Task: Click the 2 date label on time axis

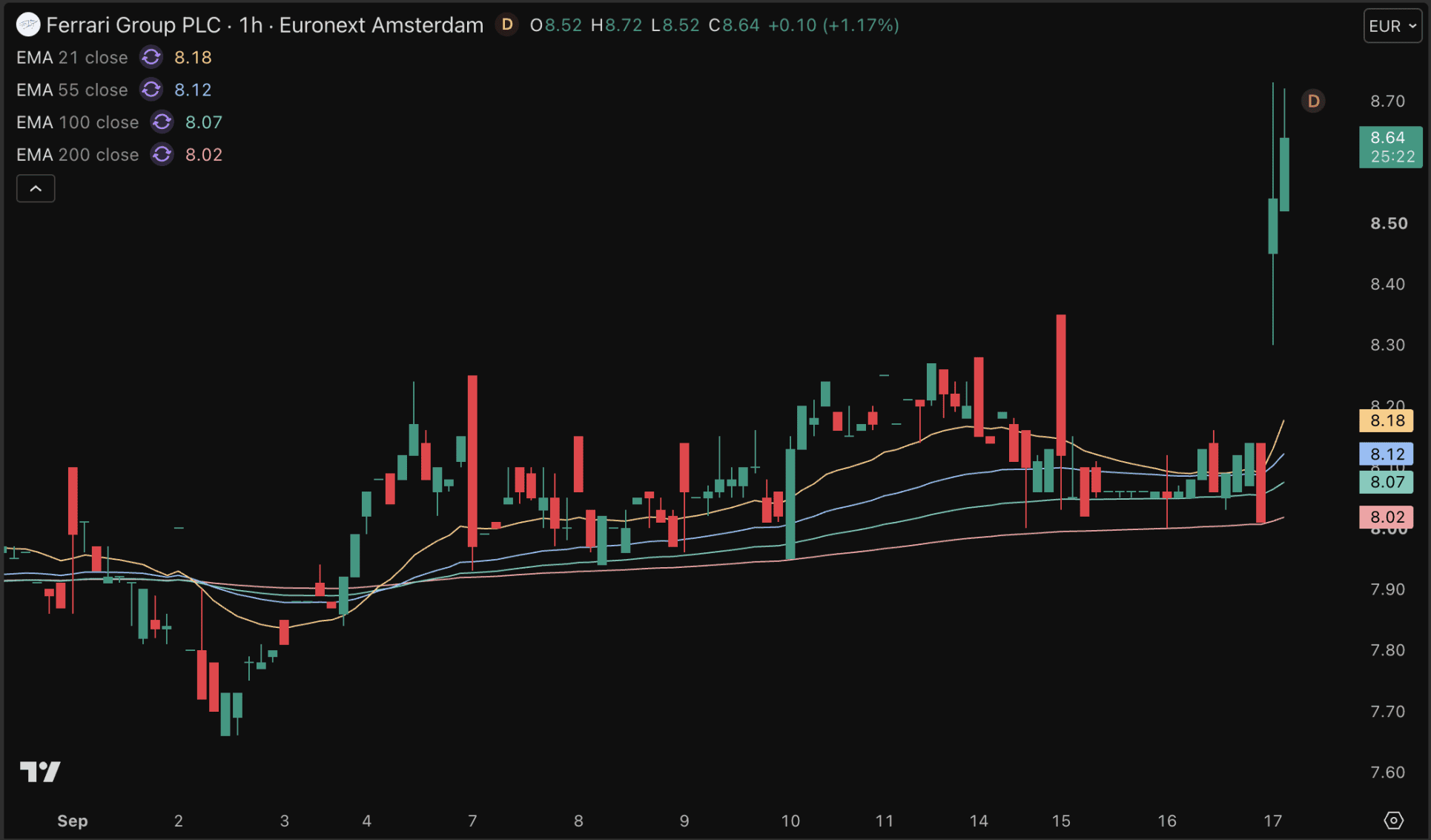Action: pyautogui.click(x=179, y=821)
